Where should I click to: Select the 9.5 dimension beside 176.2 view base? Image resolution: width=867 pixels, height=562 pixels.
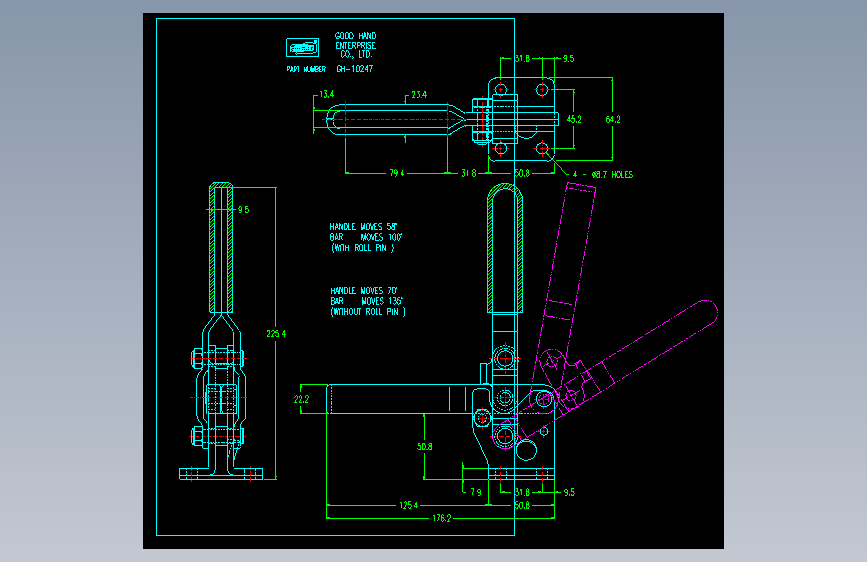pyautogui.click(x=569, y=492)
